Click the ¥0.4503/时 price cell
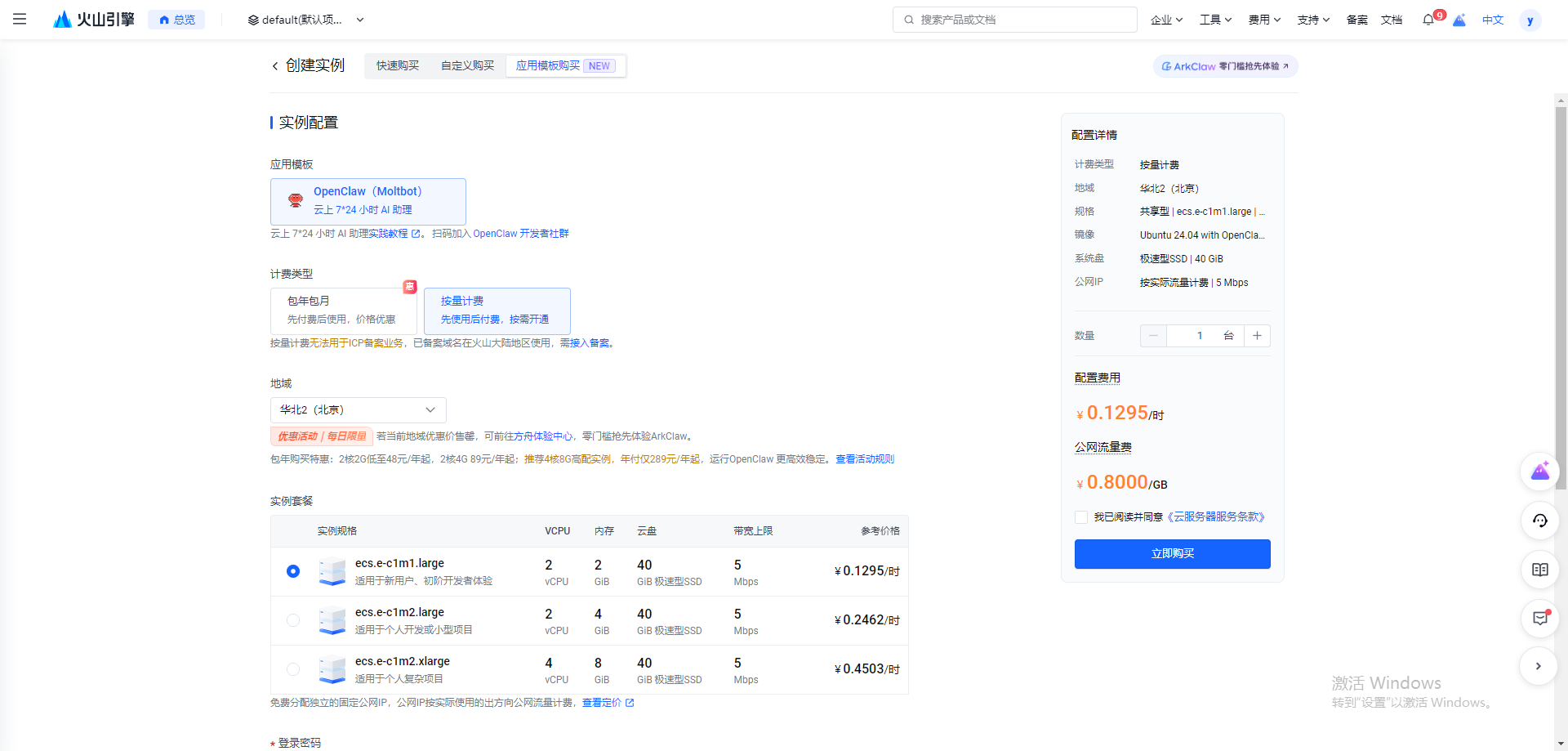This screenshot has width=1568, height=751. pos(866,669)
